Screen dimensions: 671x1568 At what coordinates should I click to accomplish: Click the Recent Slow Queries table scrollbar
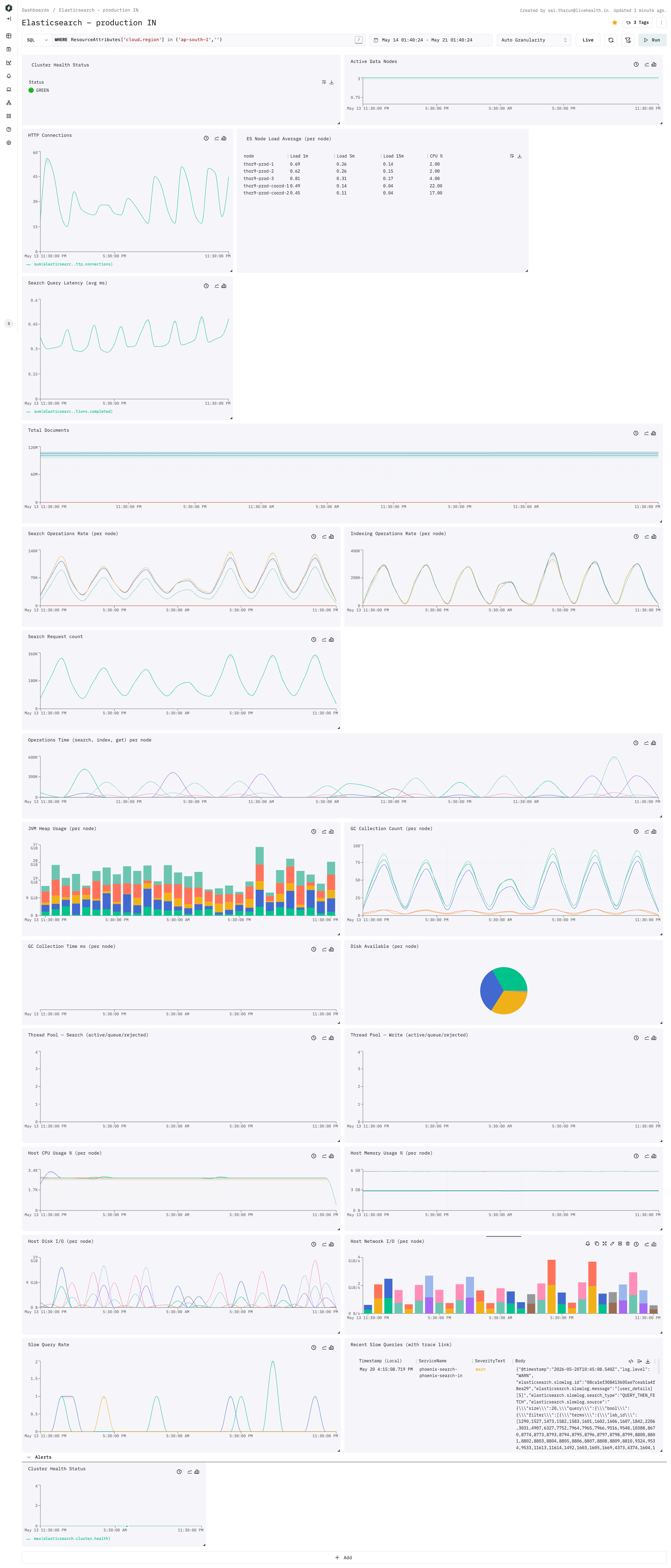pos(658,1367)
